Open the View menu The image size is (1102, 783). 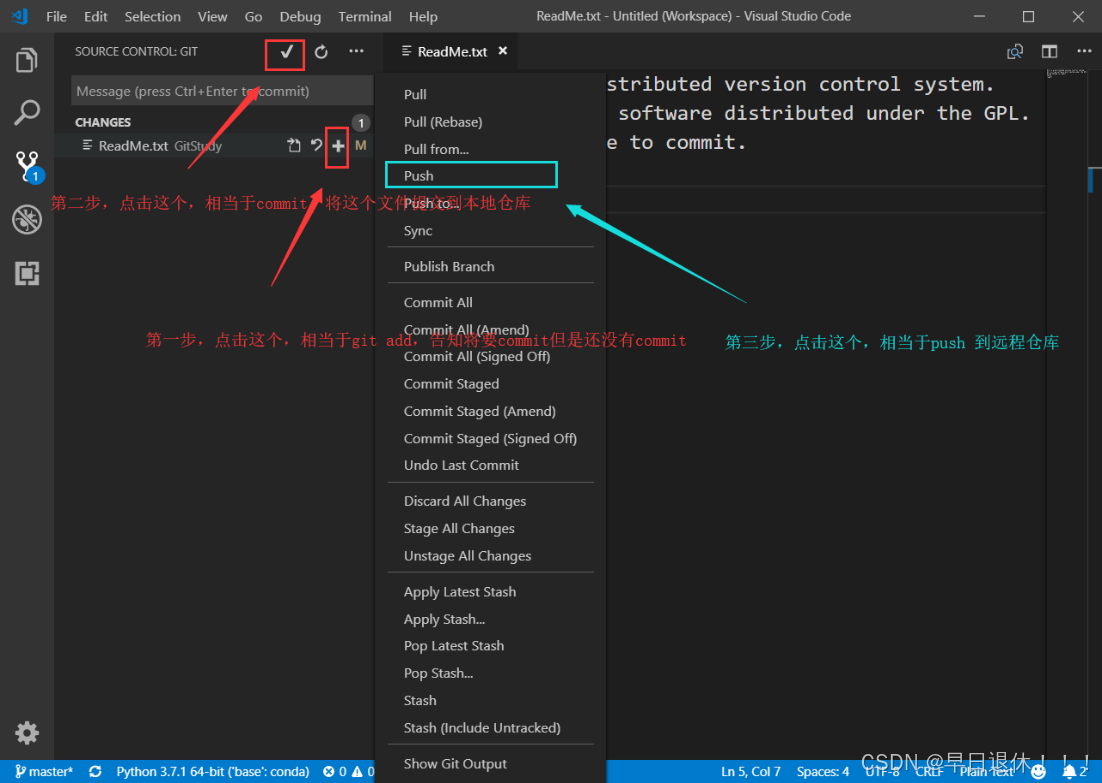[212, 16]
